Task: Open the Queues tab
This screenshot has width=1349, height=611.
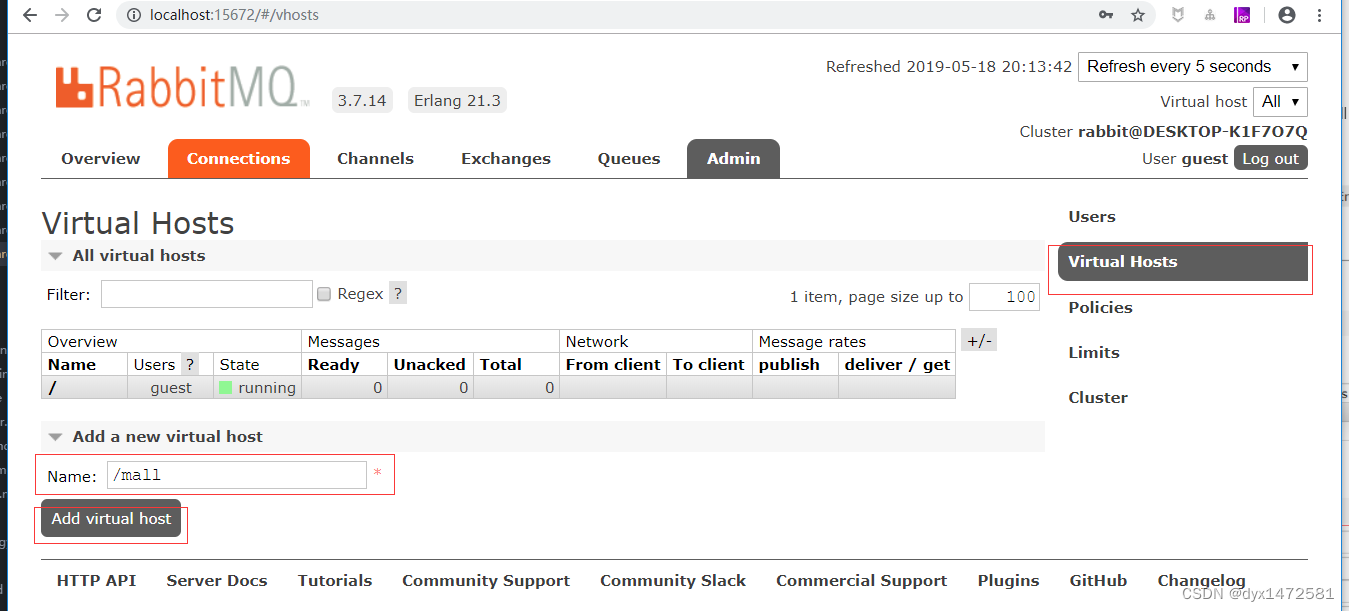Action: (x=629, y=159)
